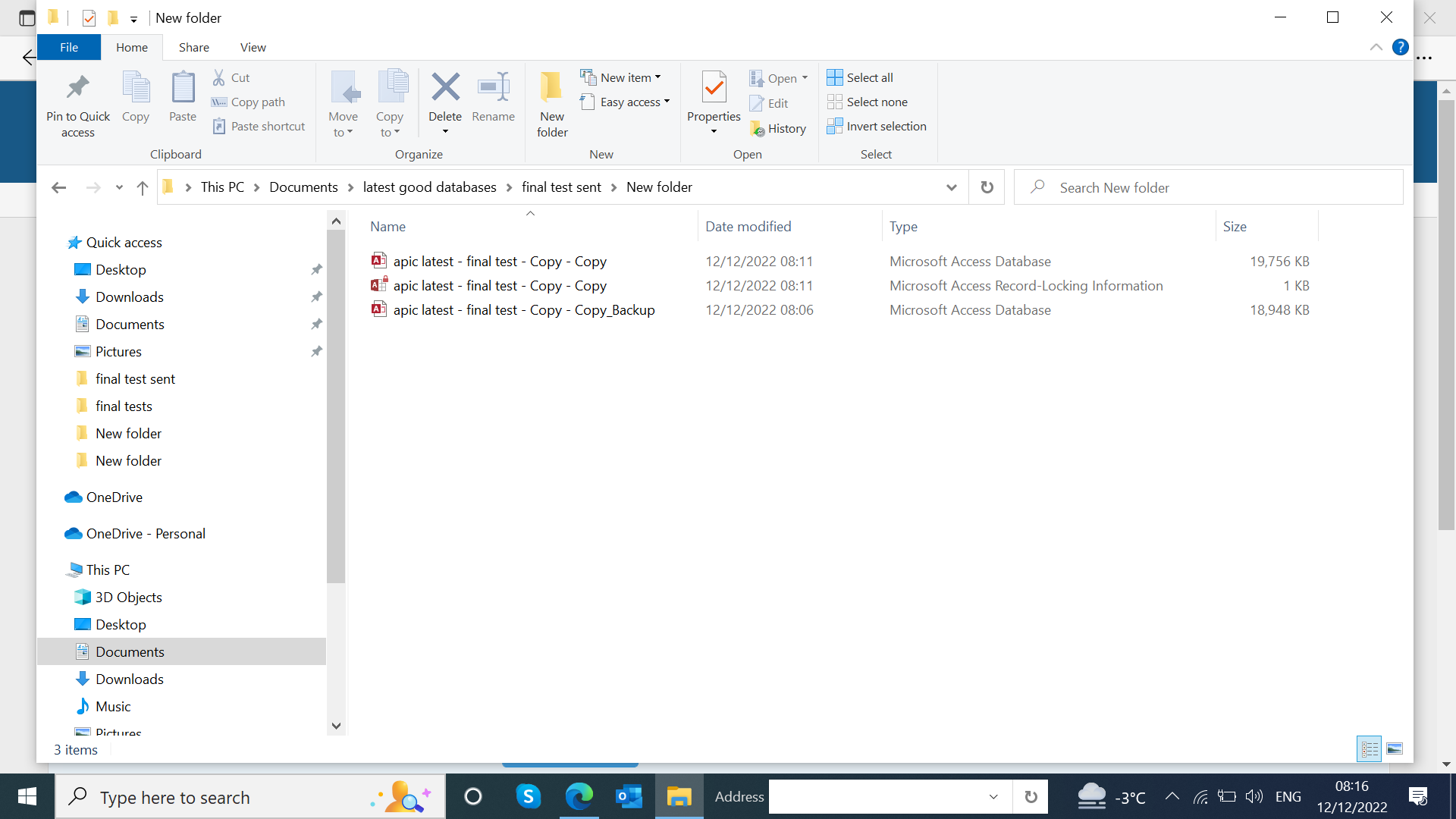Switch to large icons view toggle
The image size is (1456, 819).
pyautogui.click(x=1394, y=749)
